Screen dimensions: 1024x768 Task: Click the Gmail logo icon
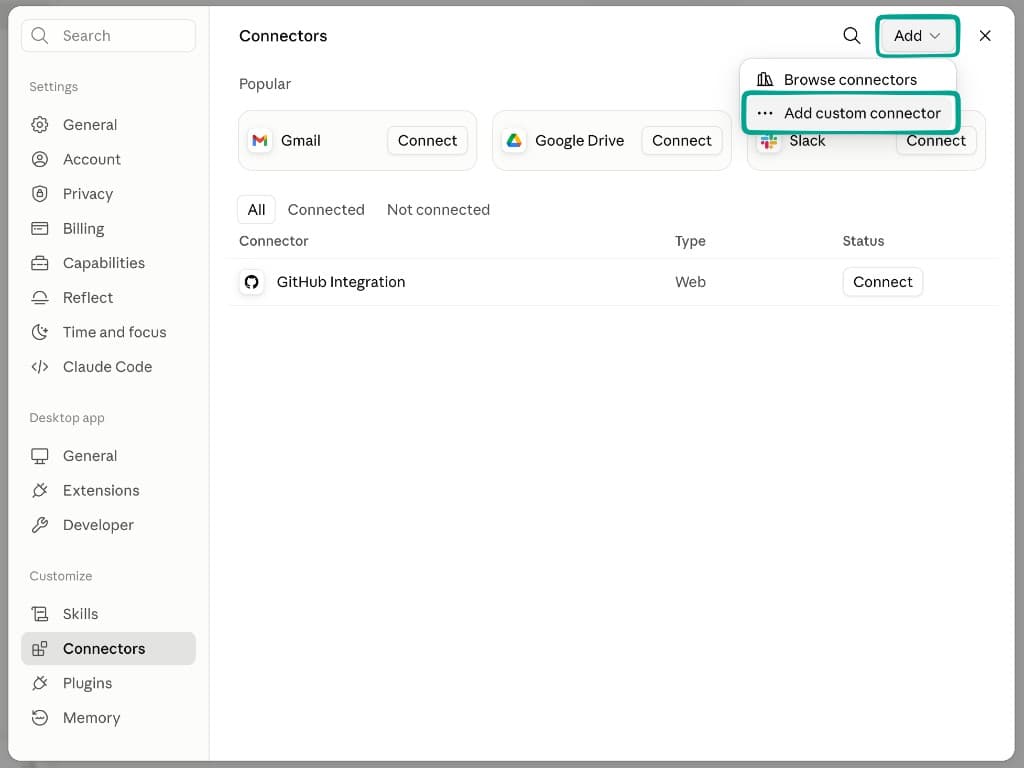[x=260, y=140]
